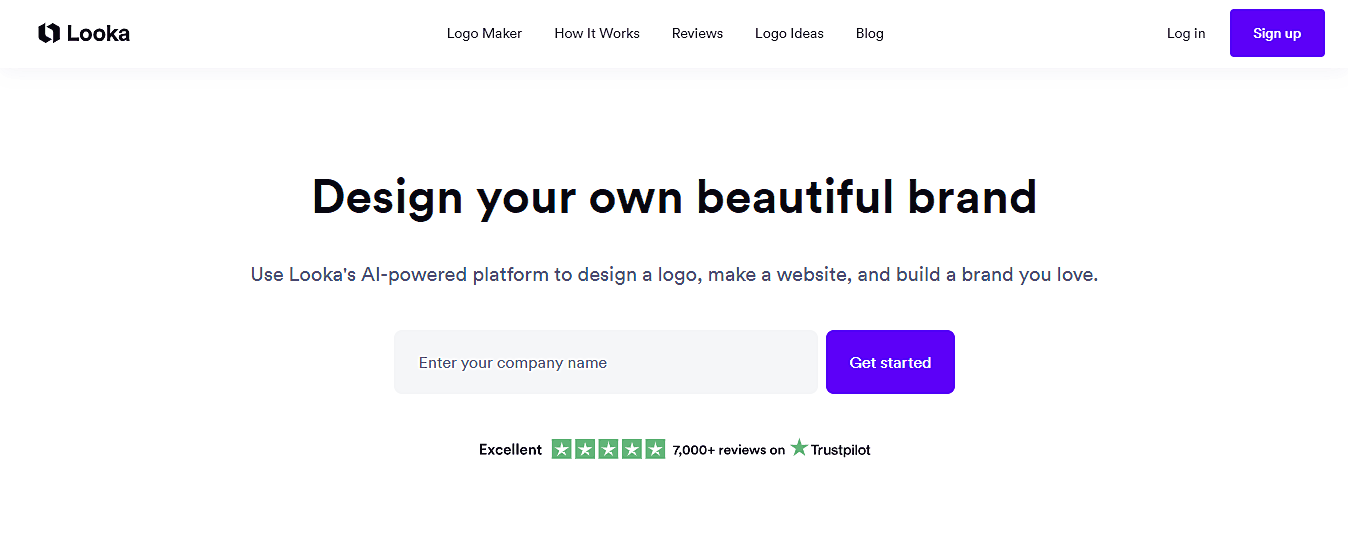The width and height of the screenshot is (1348, 553).
Task: Open the How It Works page
Action: click(x=597, y=33)
